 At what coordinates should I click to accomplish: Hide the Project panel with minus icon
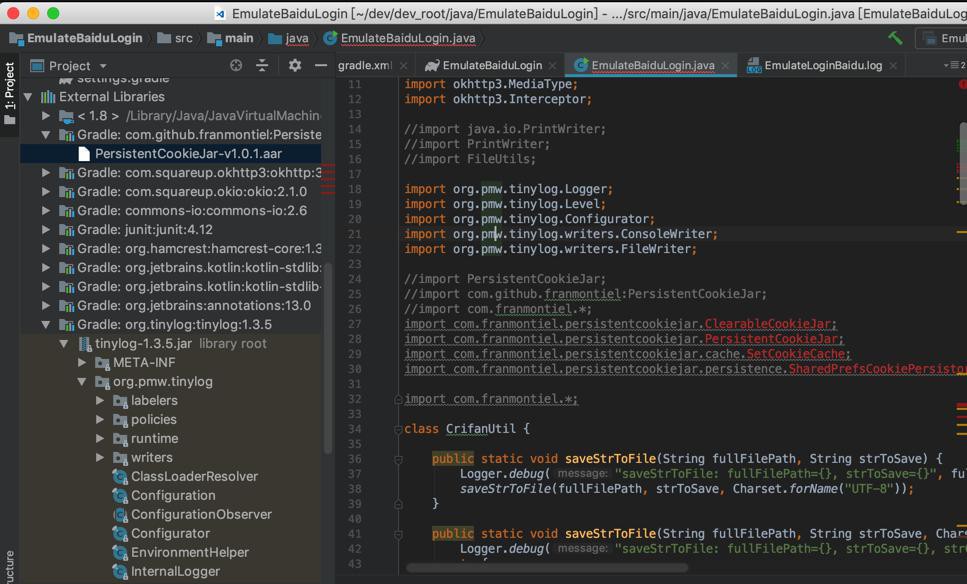point(320,65)
